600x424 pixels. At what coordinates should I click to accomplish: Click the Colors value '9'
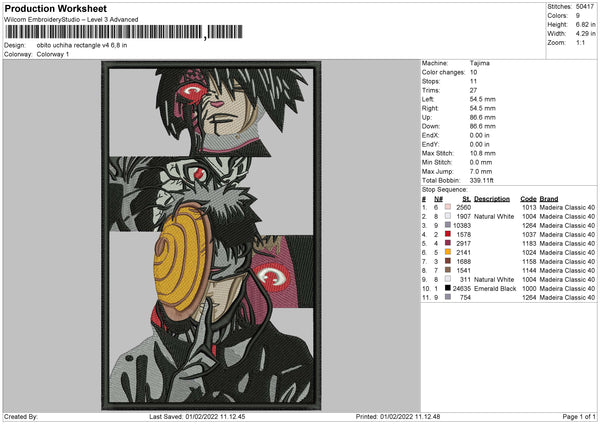tap(578, 16)
